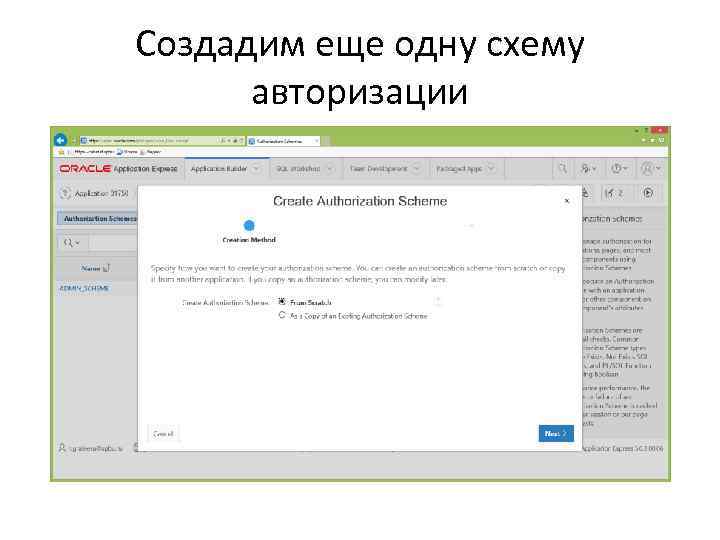This screenshot has width=720, height=540.
Task: Click the Application 39750 breadcrumb text
Action: pos(101,193)
